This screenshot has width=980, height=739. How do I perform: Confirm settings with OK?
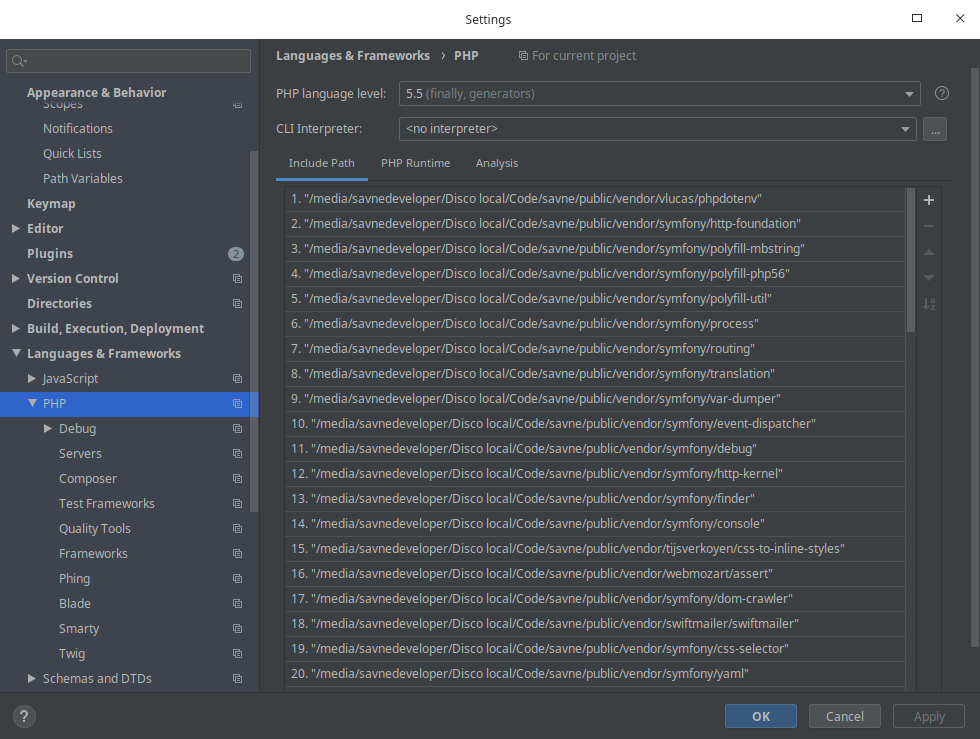point(760,716)
